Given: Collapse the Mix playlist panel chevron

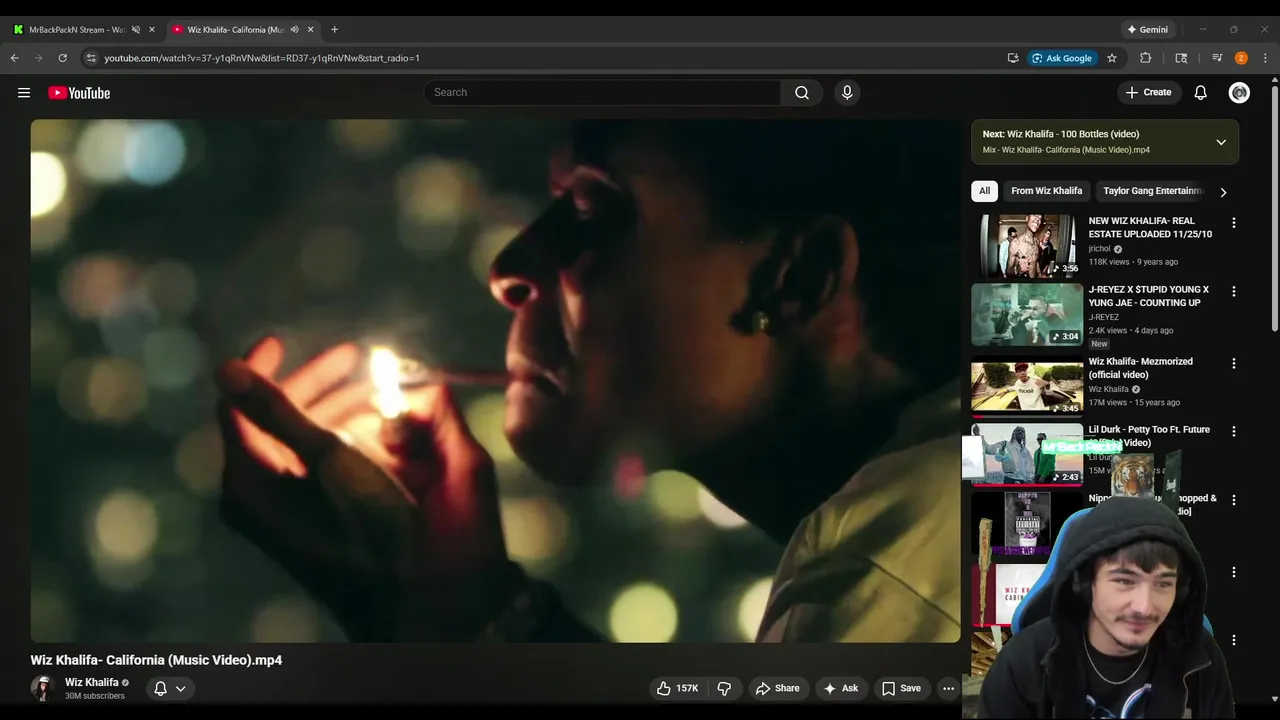Looking at the screenshot, I should [1221, 142].
